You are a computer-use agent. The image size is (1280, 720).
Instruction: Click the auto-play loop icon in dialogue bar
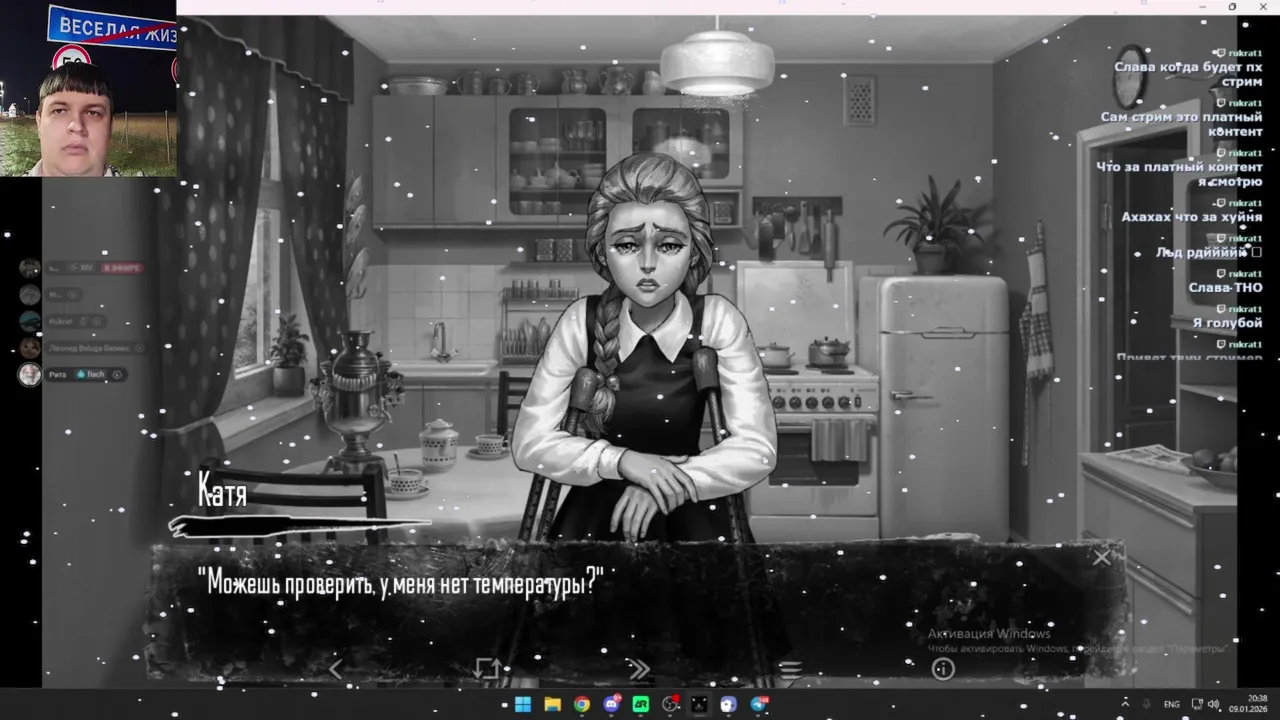click(487, 669)
